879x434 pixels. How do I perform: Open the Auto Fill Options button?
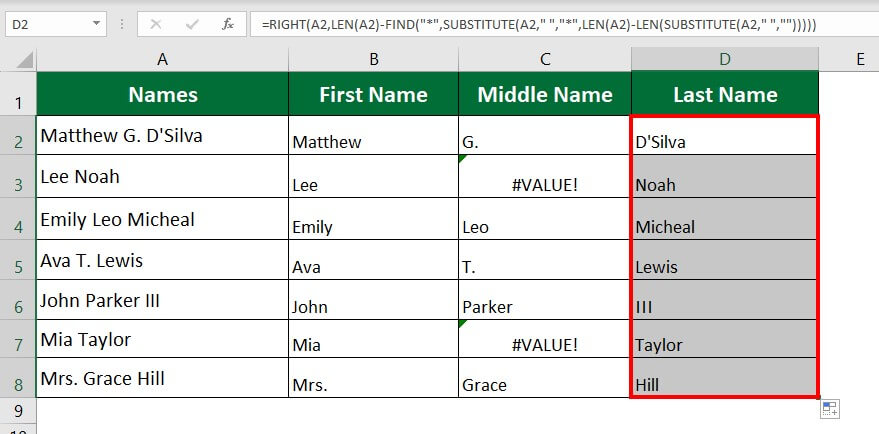(x=829, y=408)
